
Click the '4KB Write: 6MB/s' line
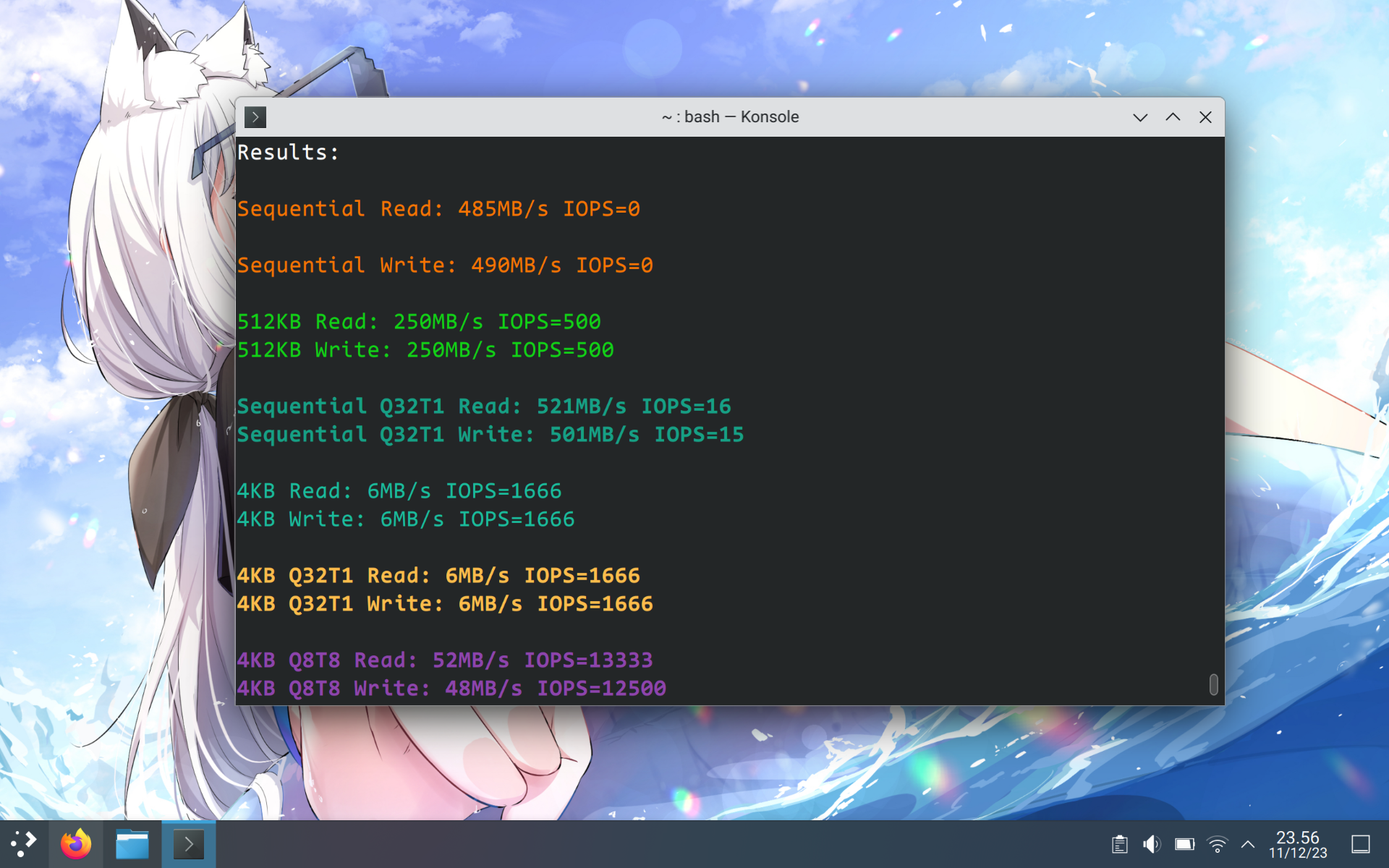(x=406, y=519)
